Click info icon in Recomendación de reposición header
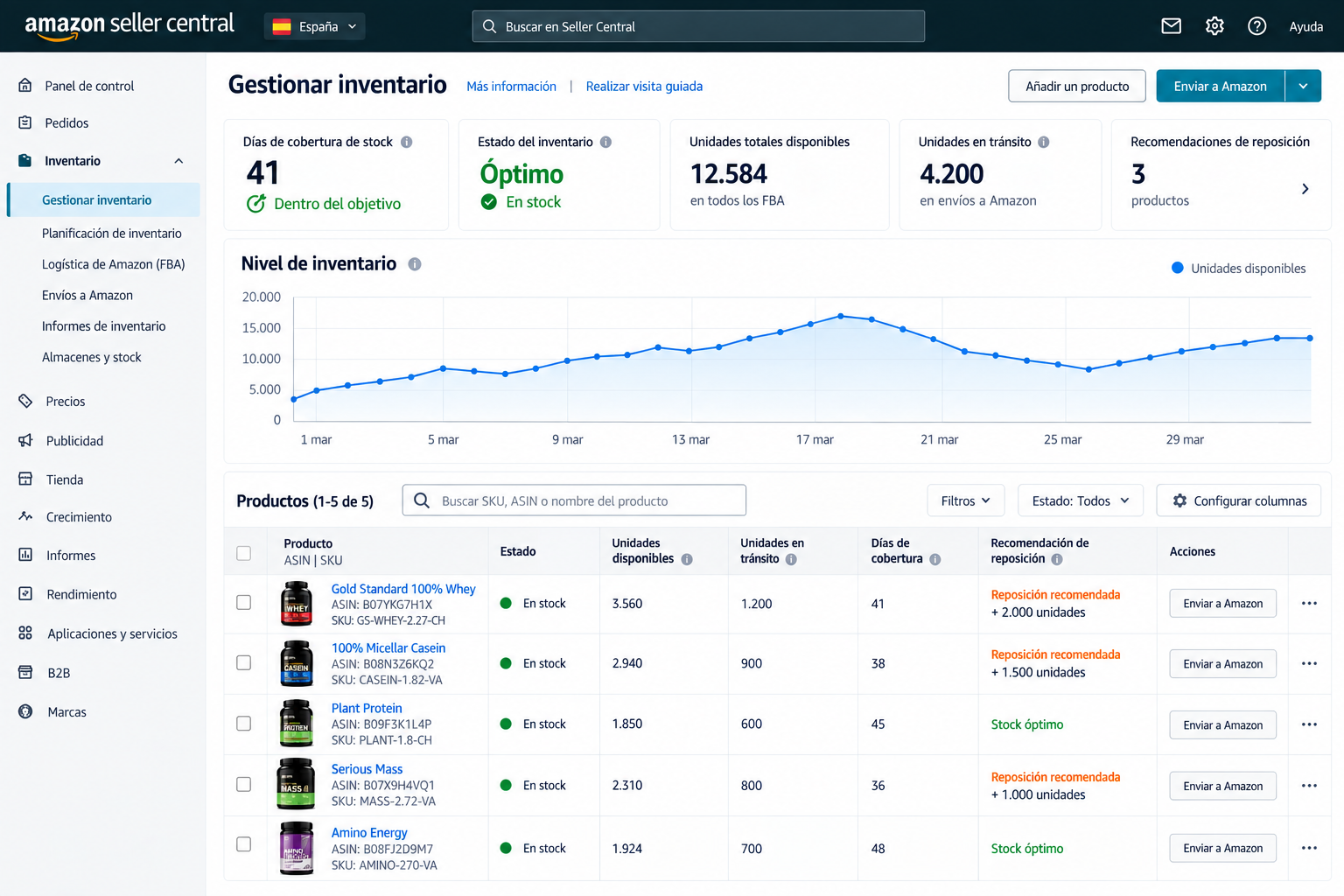This screenshot has height=896, width=1344. (1057, 559)
